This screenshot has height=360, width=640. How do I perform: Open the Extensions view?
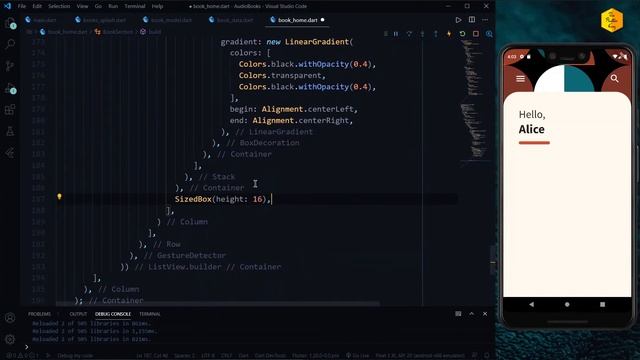10,109
